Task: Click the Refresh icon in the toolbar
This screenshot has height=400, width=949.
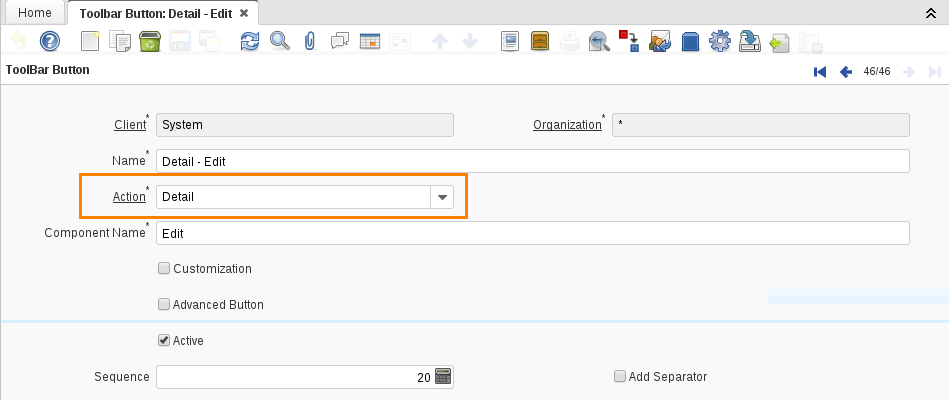Action: point(250,42)
